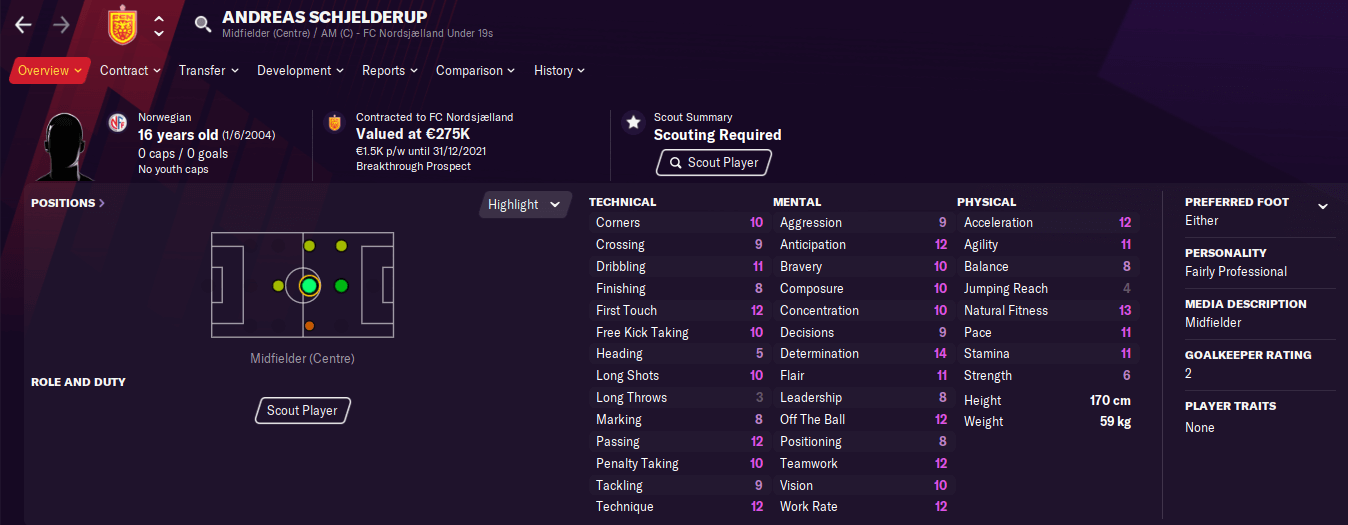Click Scout Player button under Role and Duty

[x=303, y=410]
